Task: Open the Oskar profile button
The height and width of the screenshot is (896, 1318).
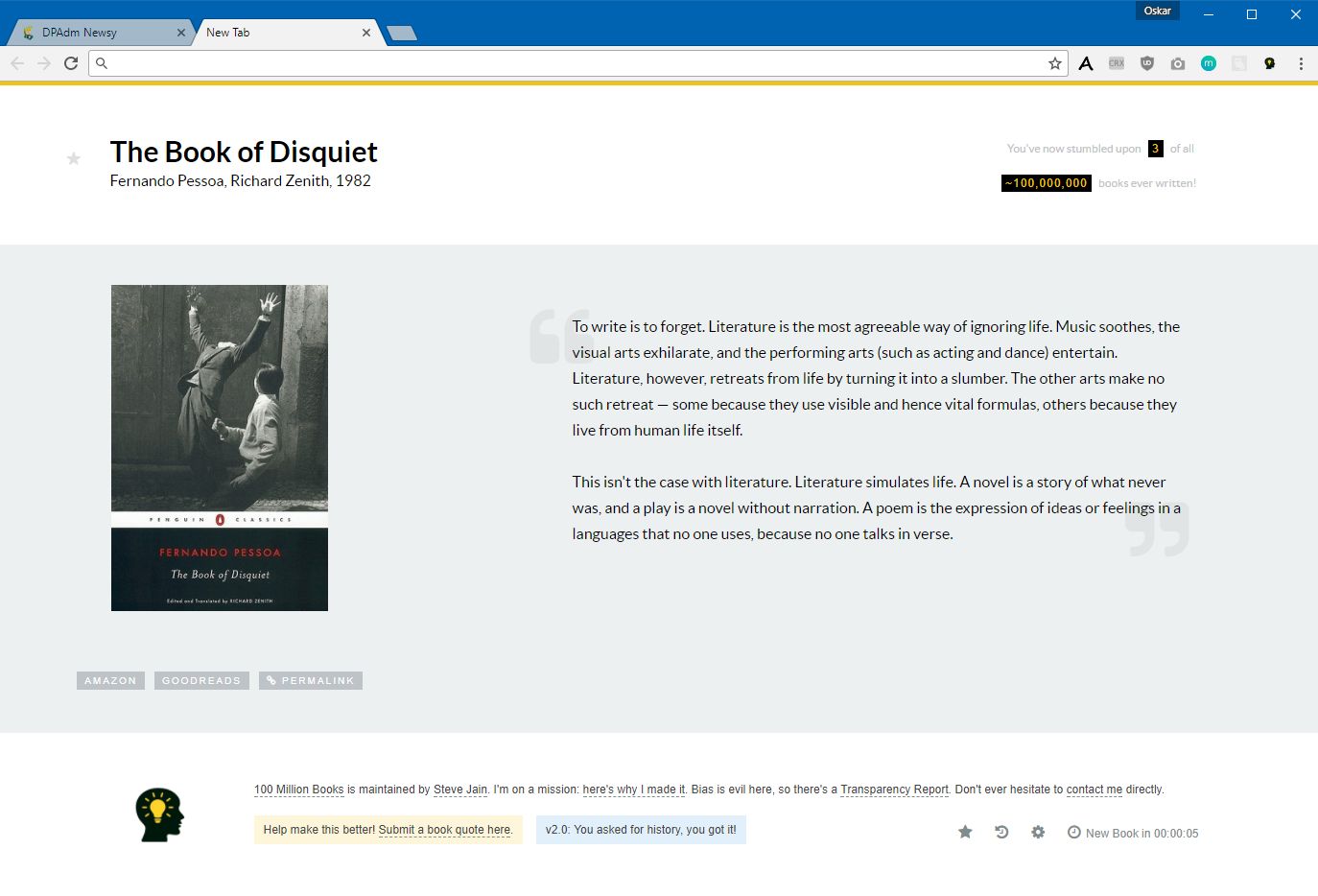Action: (x=1158, y=11)
